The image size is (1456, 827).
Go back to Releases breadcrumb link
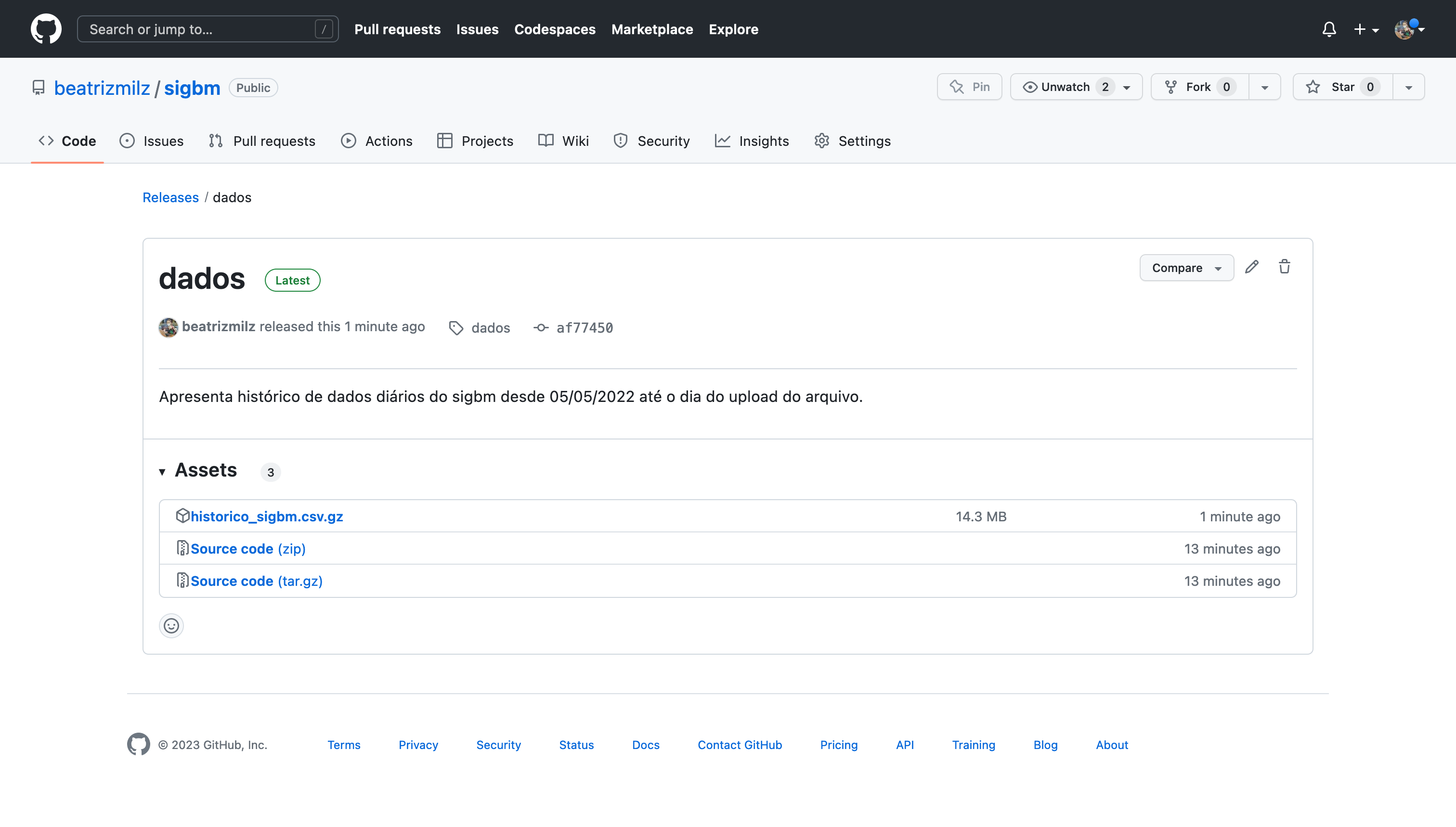click(x=170, y=197)
